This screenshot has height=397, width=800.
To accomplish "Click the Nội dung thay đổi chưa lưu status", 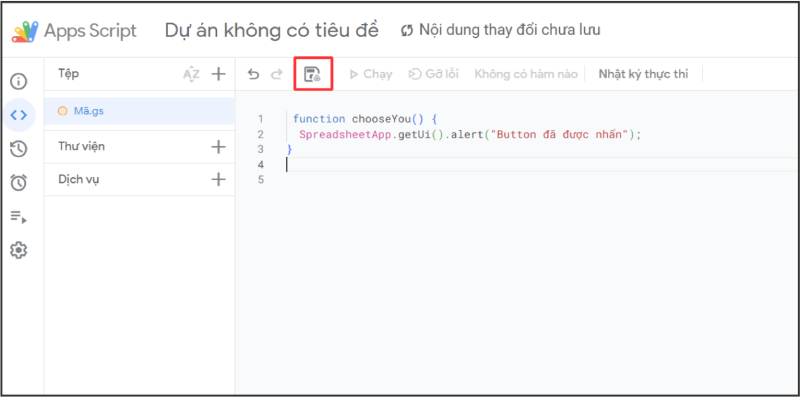I will [509, 30].
